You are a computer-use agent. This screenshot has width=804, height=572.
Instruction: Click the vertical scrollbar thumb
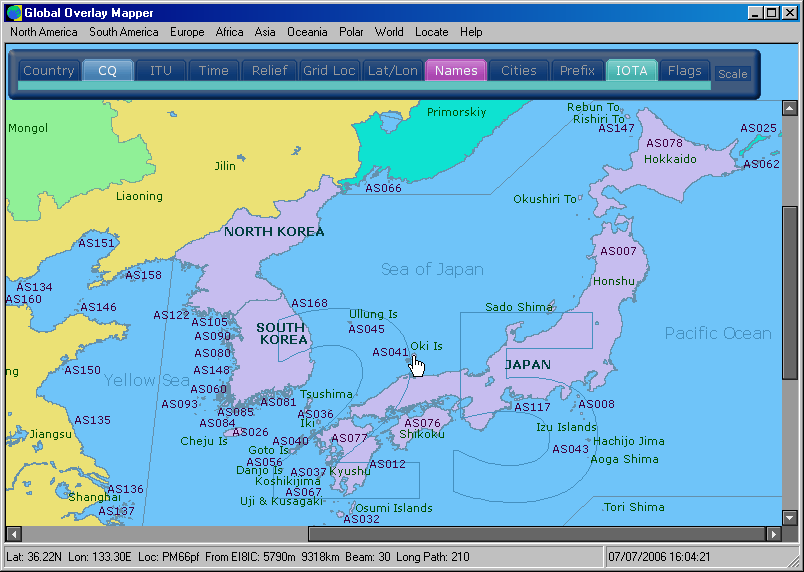(789, 293)
